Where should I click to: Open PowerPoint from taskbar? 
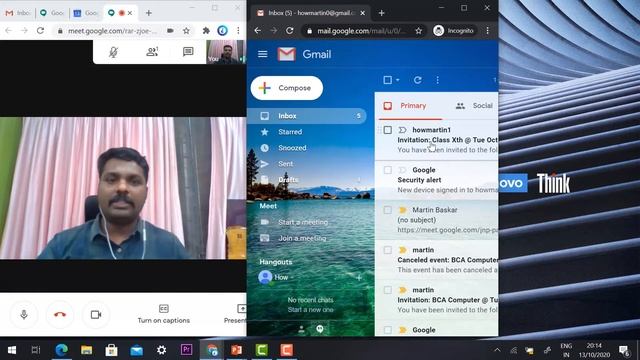click(237, 350)
